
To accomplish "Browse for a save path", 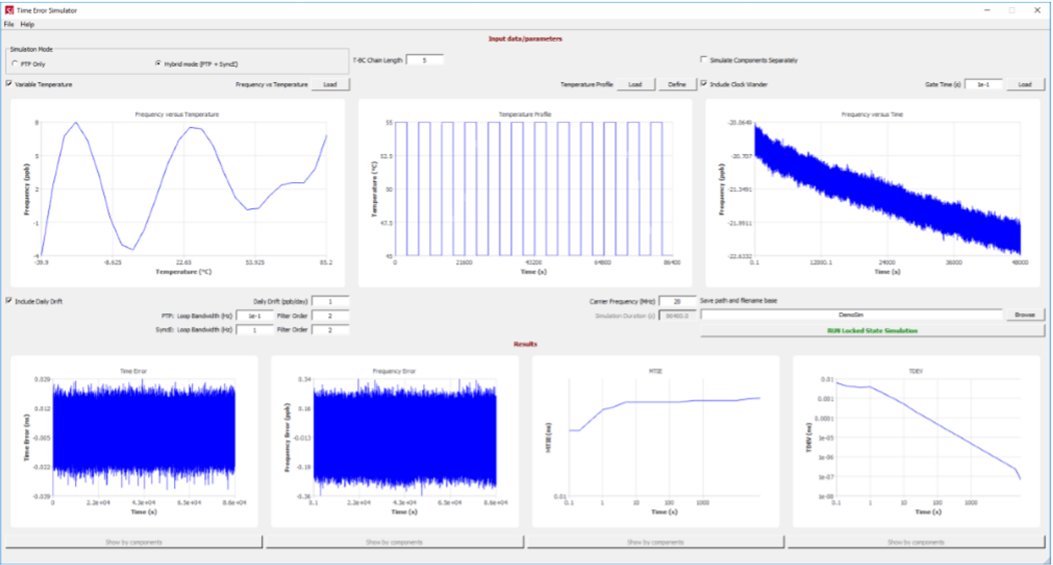I will pos(1025,314).
